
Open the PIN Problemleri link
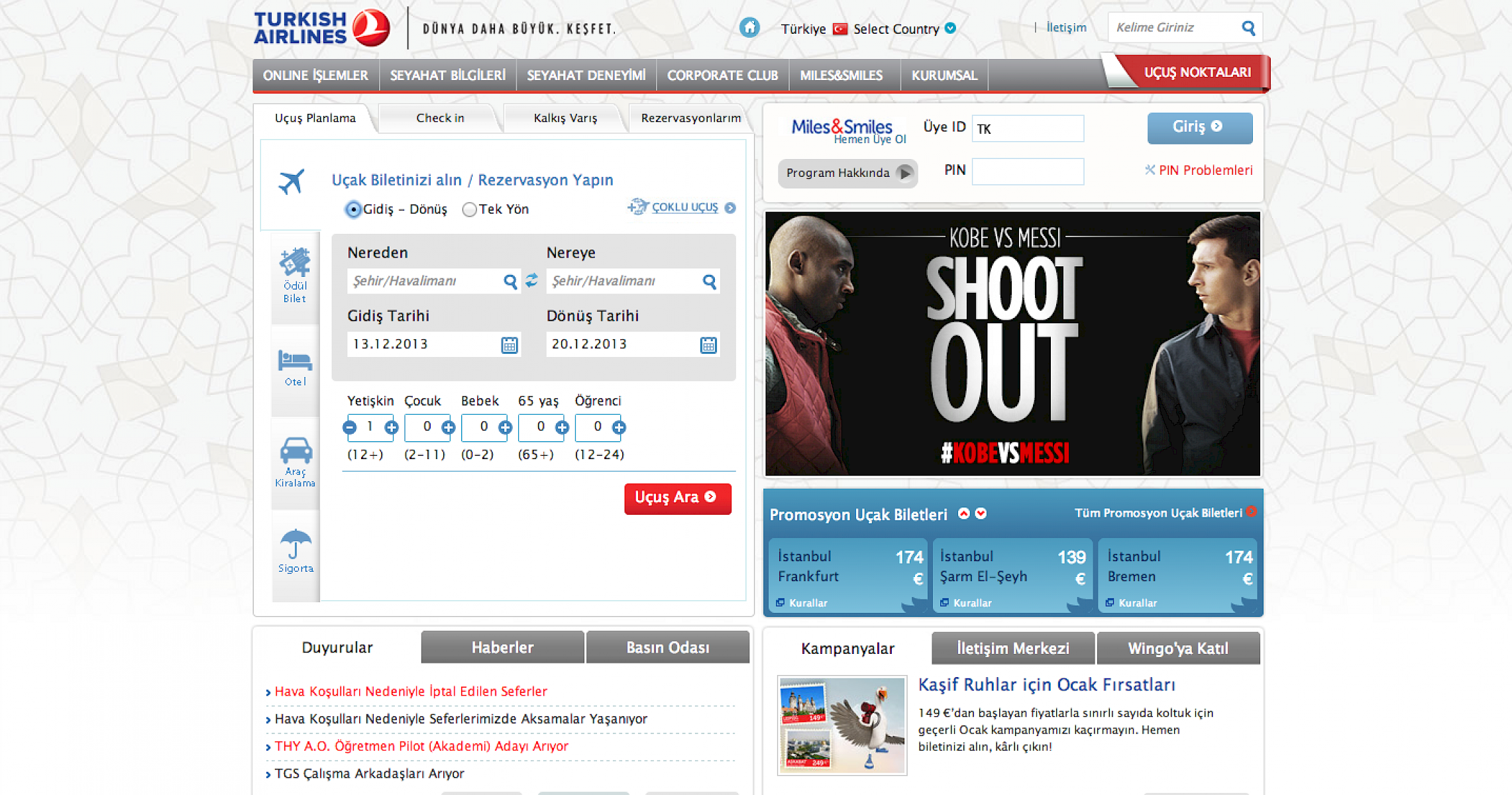(x=1205, y=170)
